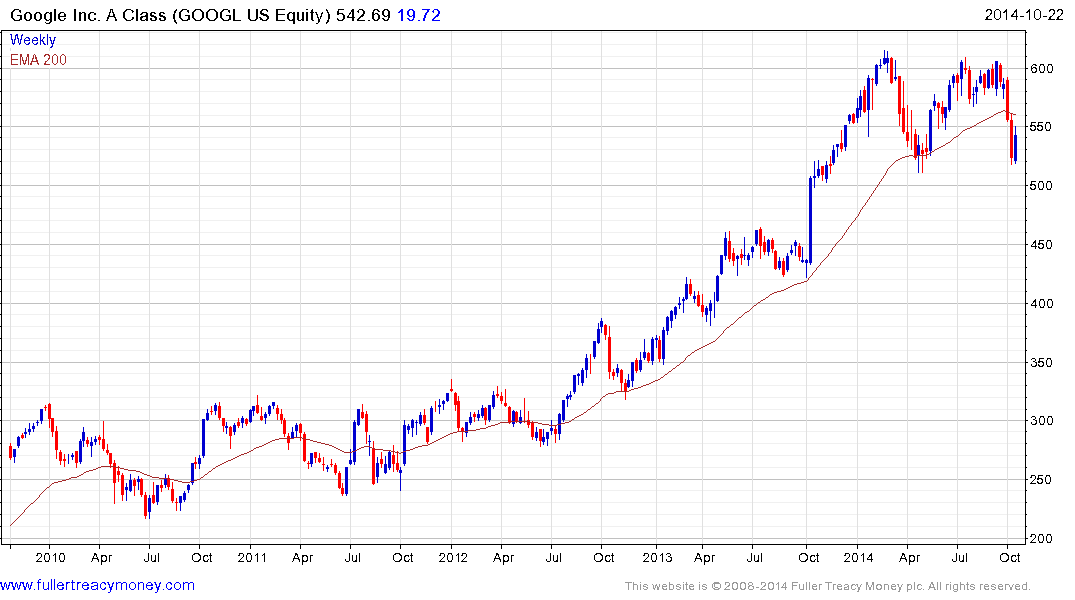Screen dimensions: 1075x600
Task: Click the tall blue October 2013 gap-up candle
Action: point(810,220)
